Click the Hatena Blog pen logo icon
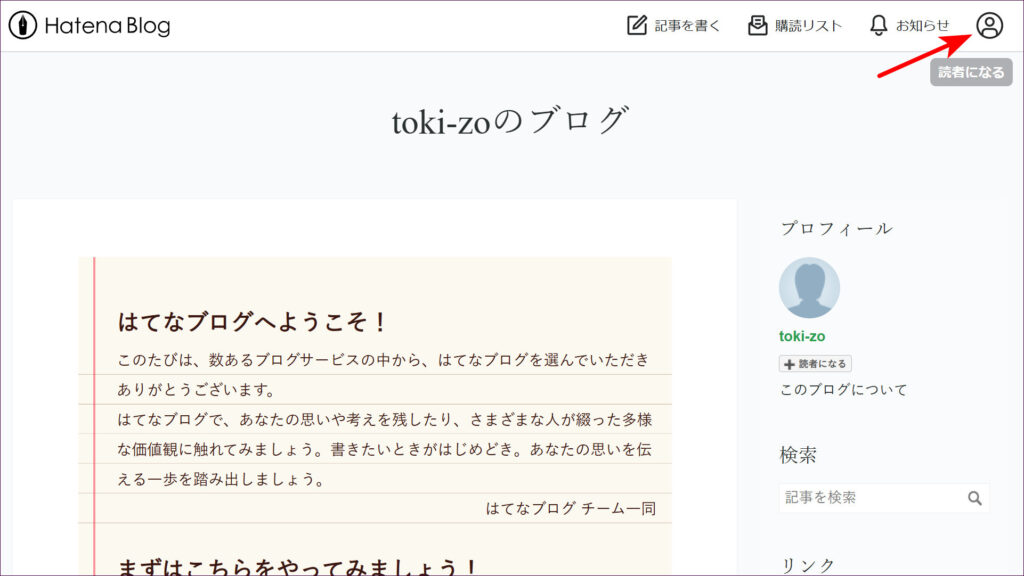This screenshot has width=1024, height=576. pyautogui.click(x=22, y=26)
